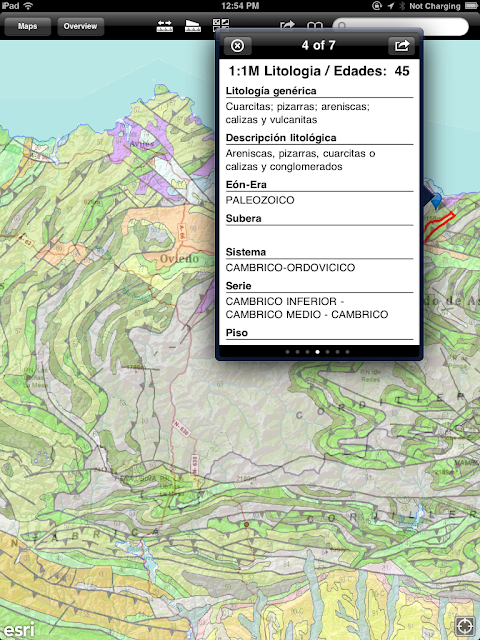The image size is (480, 640).
Task: Tap the 'CAMBRICO-ORDOVICICO' value
Action: pyautogui.click(x=290, y=268)
